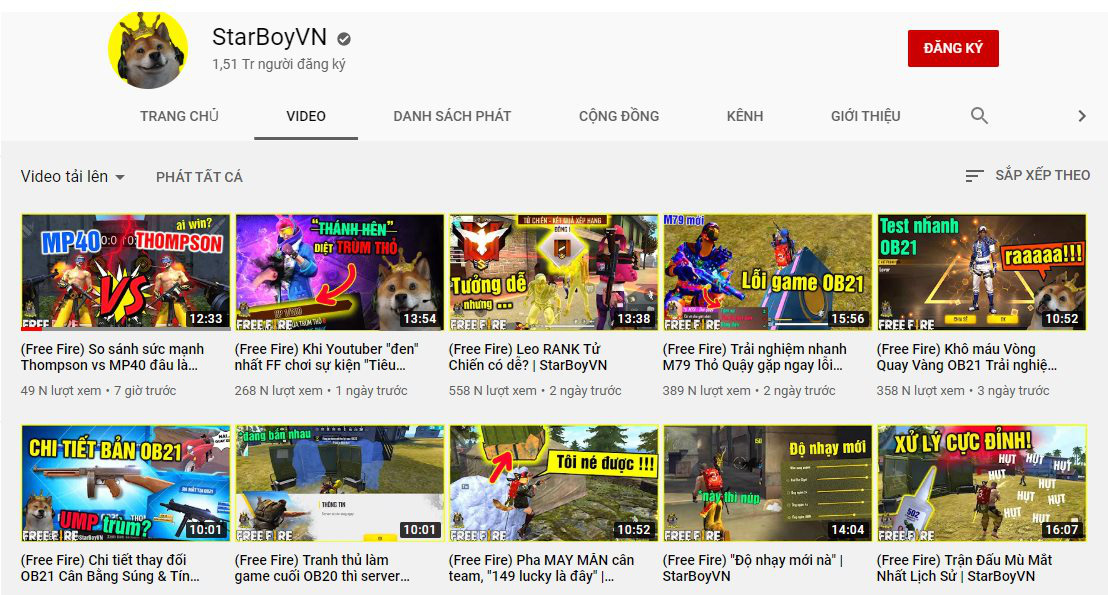Open the Sắp xếp theo sort icon
This screenshot has width=1108, height=595.
pyautogui.click(x=974, y=176)
